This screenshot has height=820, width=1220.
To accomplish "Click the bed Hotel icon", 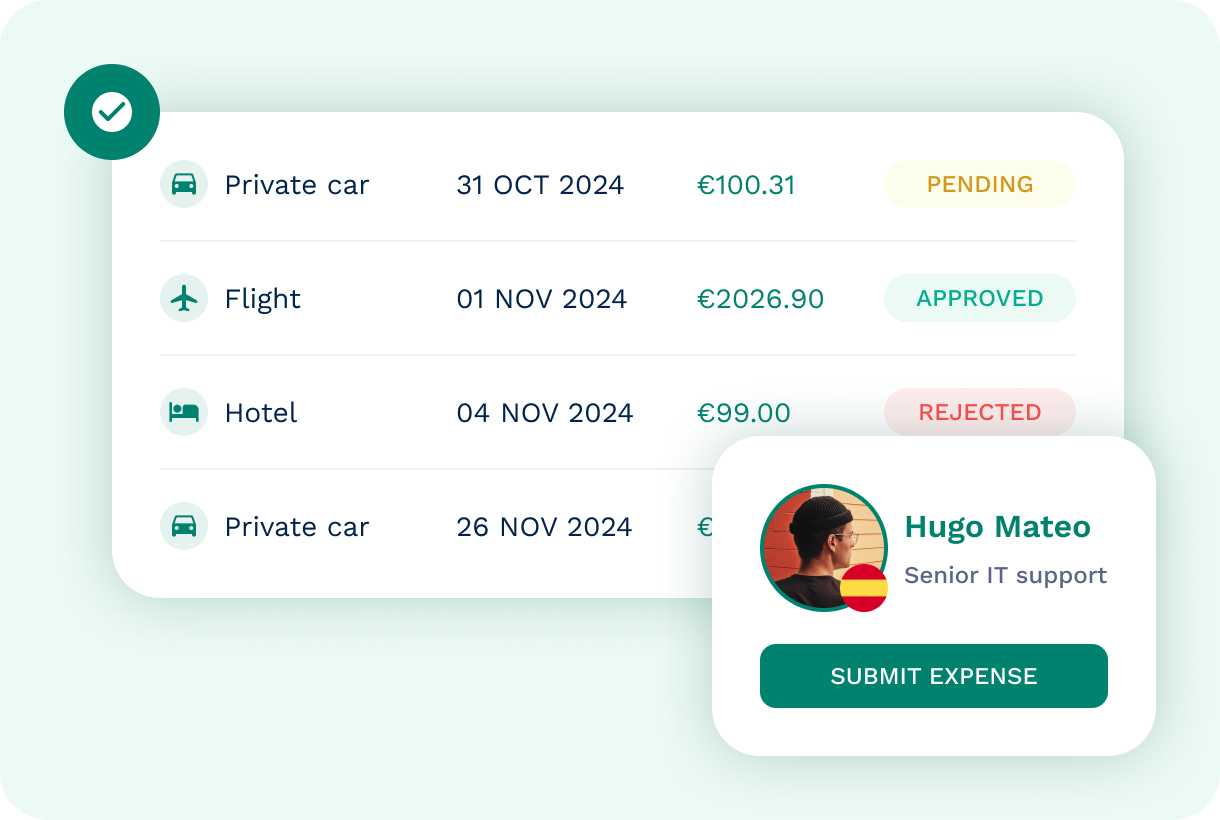I will (184, 412).
